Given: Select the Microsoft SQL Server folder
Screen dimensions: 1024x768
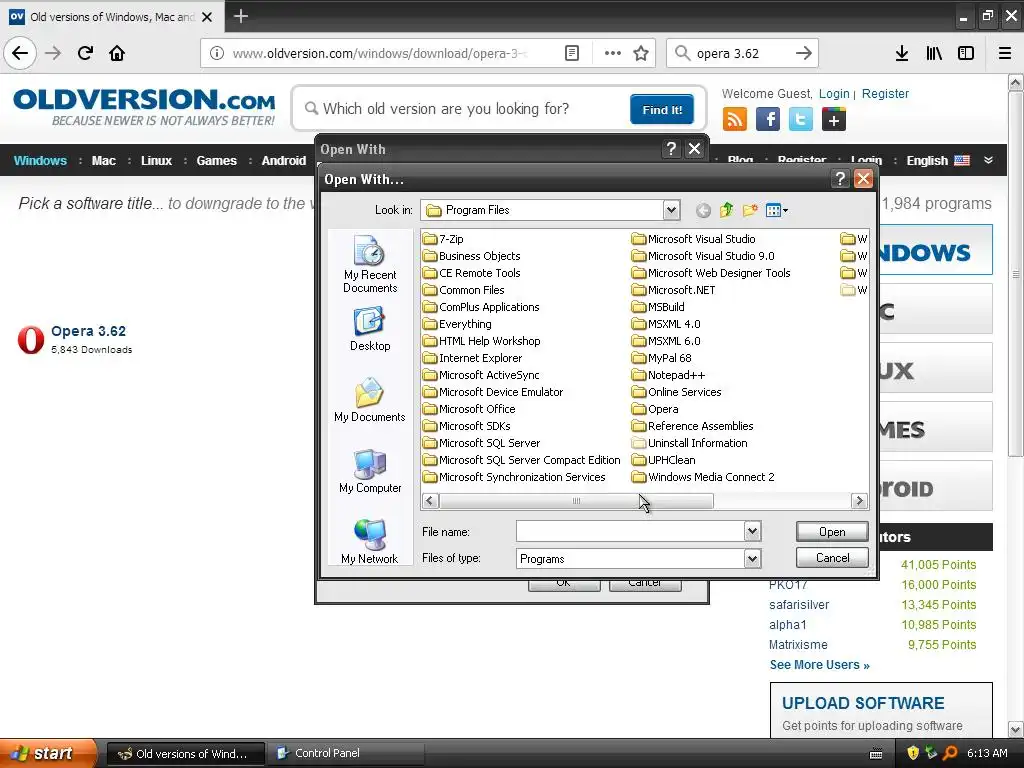Looking at the screenshot, I should (x=482, y=443).
